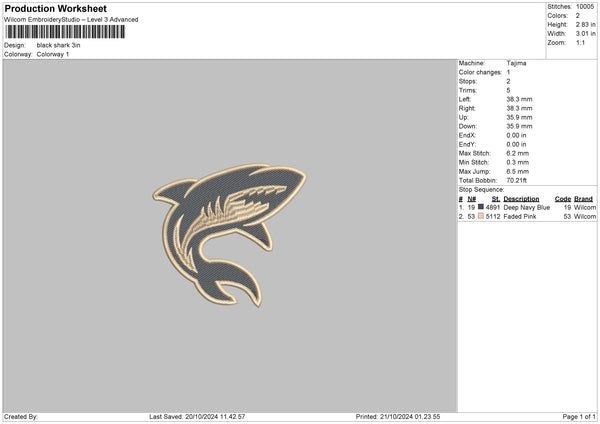Screen dimensions: 600x424
Task: Click the Left value 38.3 mm
Action: pos(519,99)
